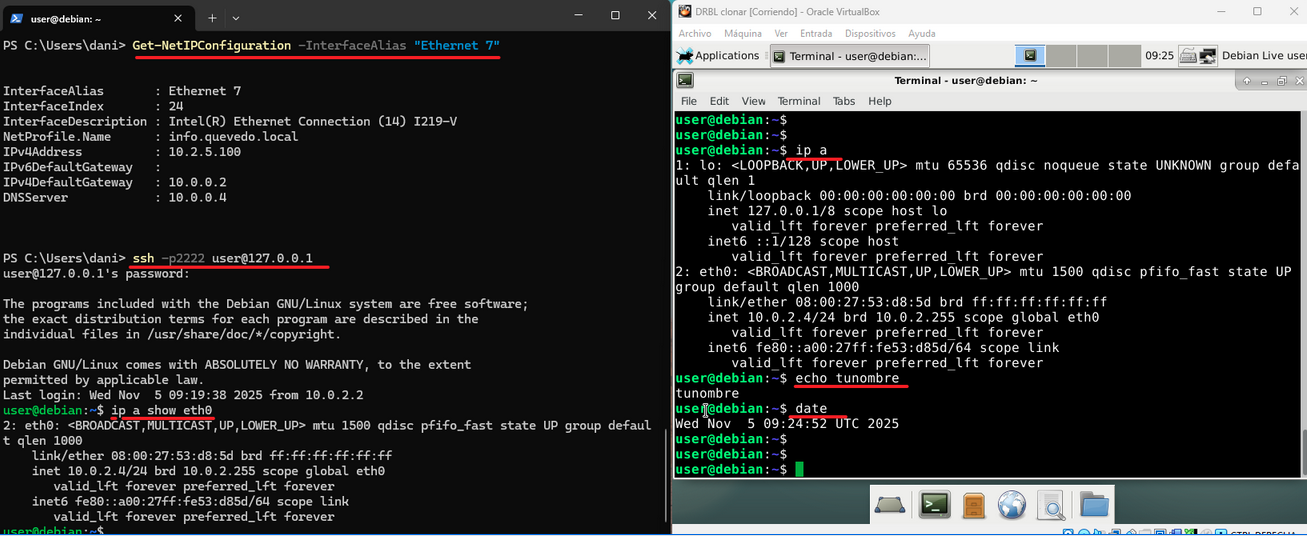The image size is (1307, 537).
Task: Switch to workspace 3 in the Xfce pager
Action: pos(1093,56)
